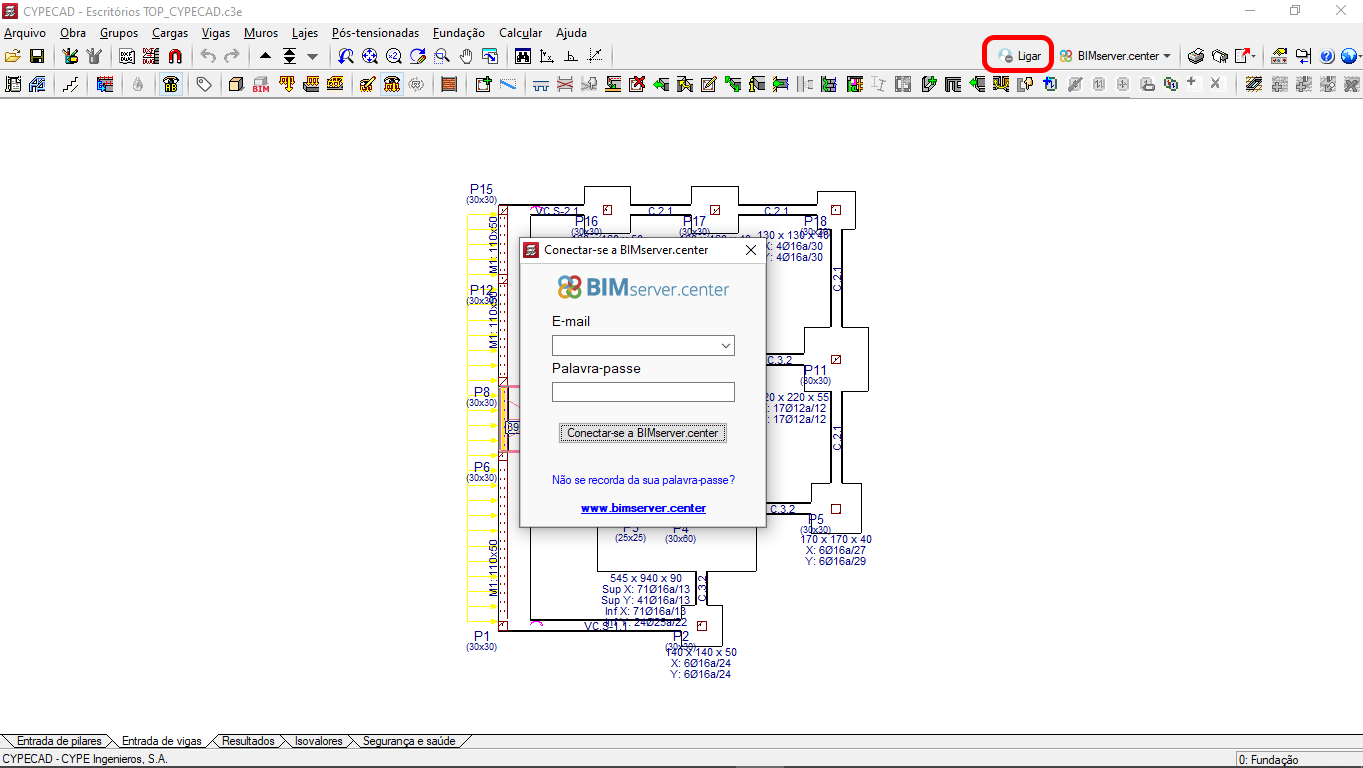This screenshot has height=768, width=1363.
Task: Switch to the Resultados tab
Action: (x=248, y=741)
